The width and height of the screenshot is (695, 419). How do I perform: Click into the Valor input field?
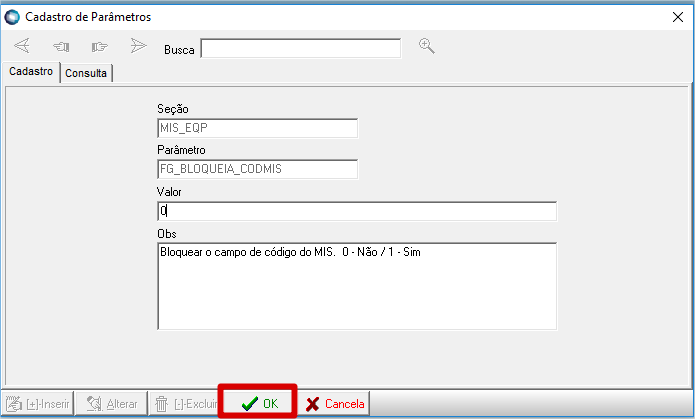point(357,211)
